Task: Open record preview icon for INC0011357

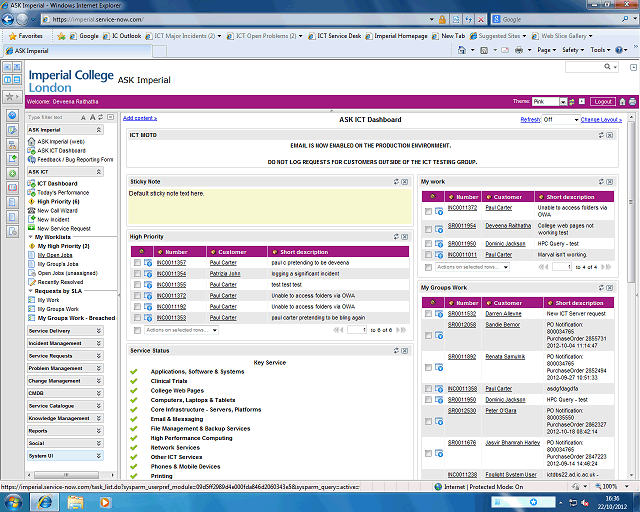Action: coord(149,263)
